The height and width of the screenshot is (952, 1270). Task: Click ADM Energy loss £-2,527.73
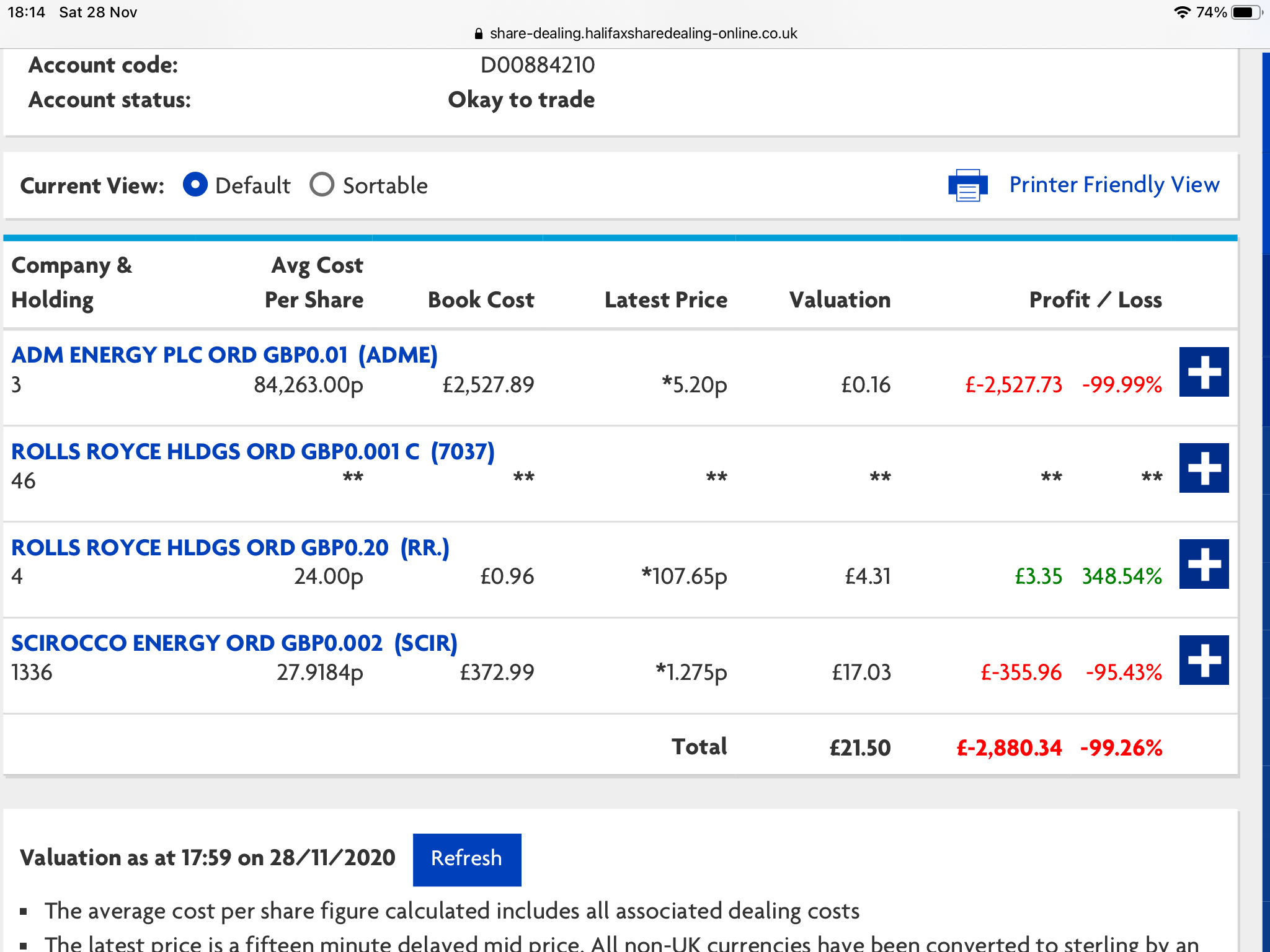pos(1013,385)
